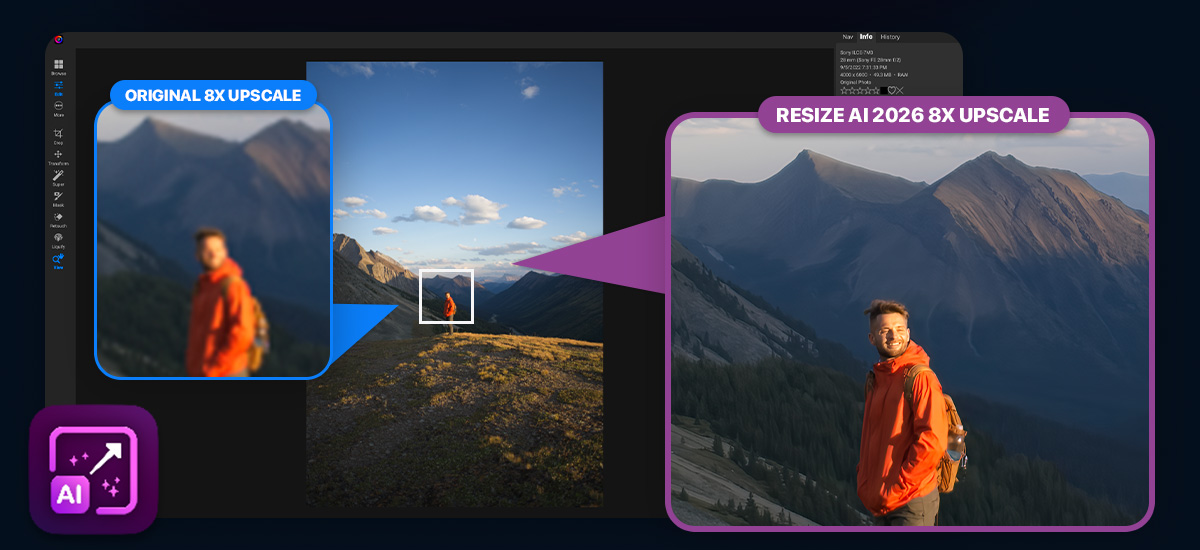
Task: Click the white selection box around hiker
Action: pos(446,296)
